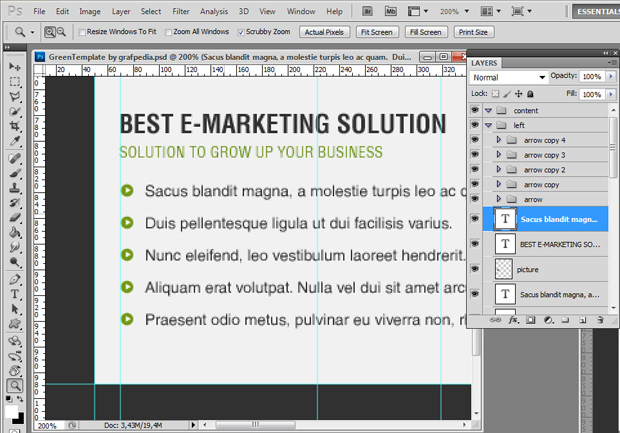The width and height of the screenshot is (620, 433).
Task: Hide the picture layer
Action: [x=475, y=269]
